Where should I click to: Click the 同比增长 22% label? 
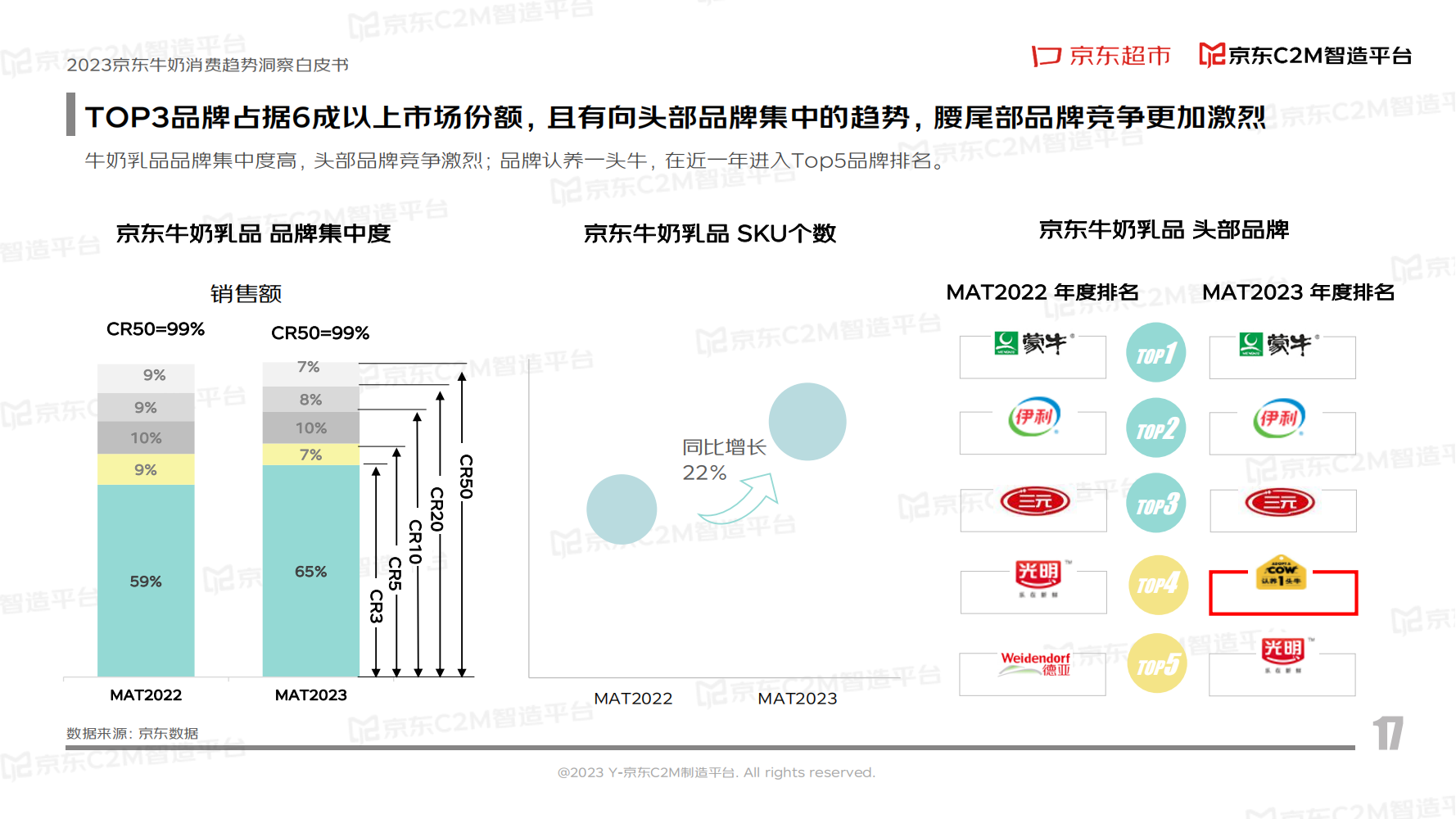click(x=724, y=459)
